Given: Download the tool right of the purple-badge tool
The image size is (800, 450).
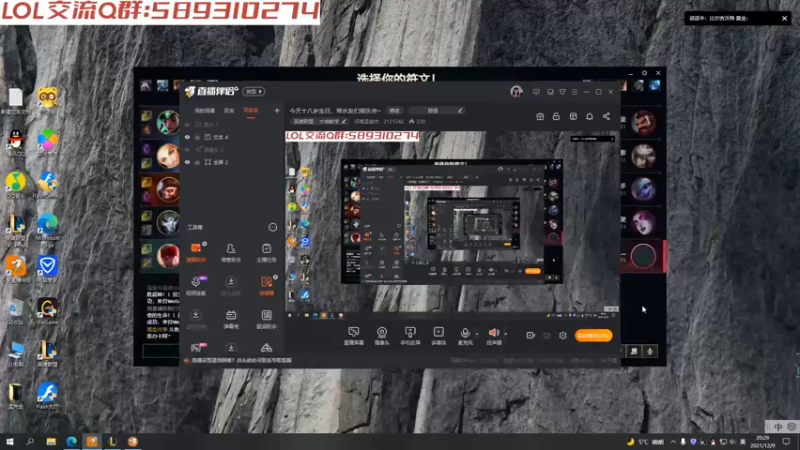Looking at the screenshot, I should pyautogui.click(x=231, y=282).
